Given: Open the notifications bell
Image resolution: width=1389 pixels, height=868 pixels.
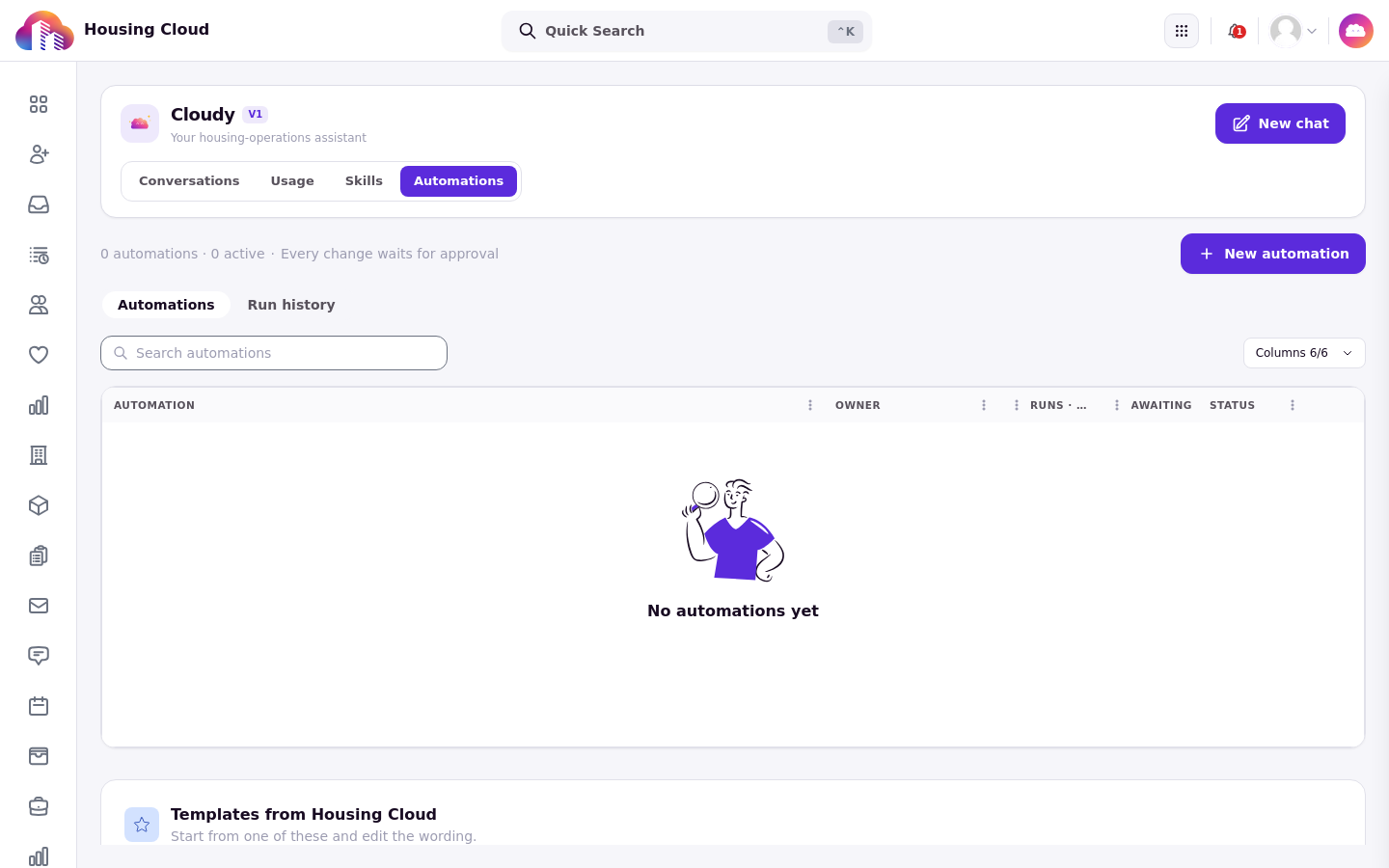Looking at the screenshot, I should (1235, 31).
